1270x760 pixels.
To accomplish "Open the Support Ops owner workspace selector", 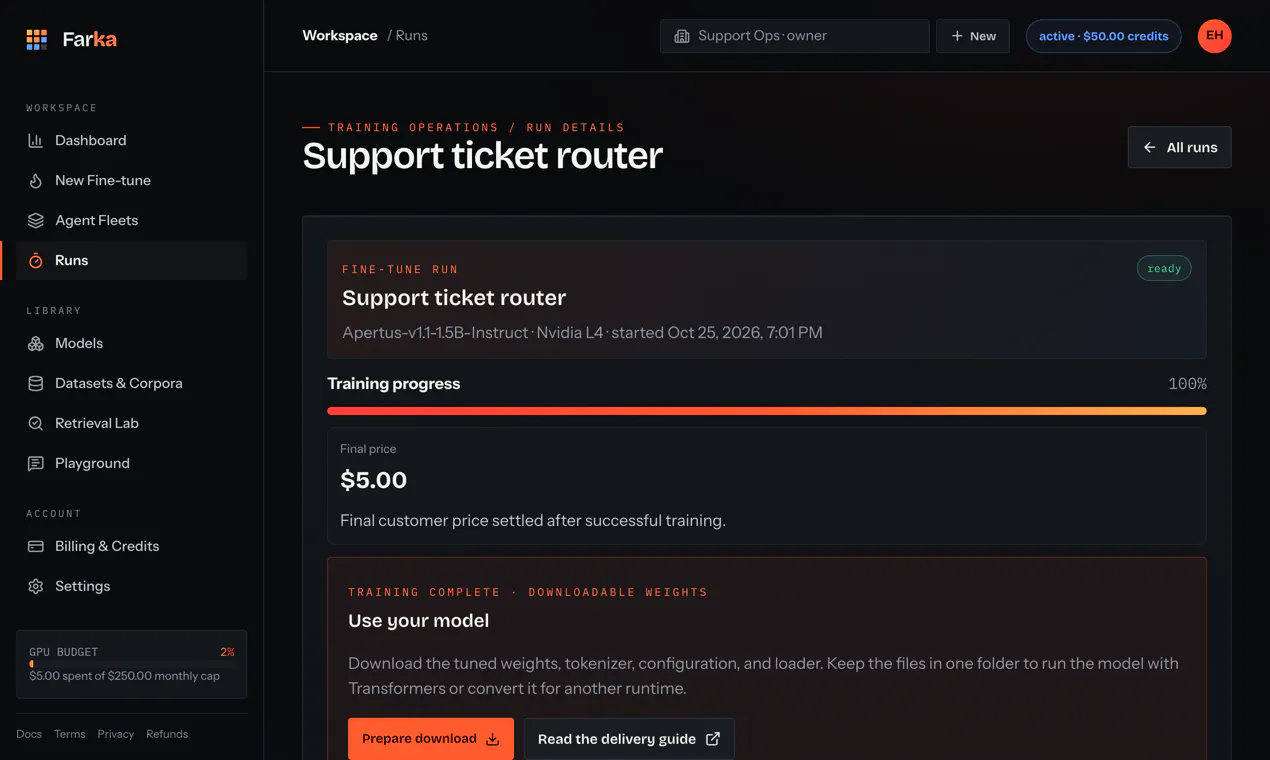I will pyautogui.click(x=794, y=36).
